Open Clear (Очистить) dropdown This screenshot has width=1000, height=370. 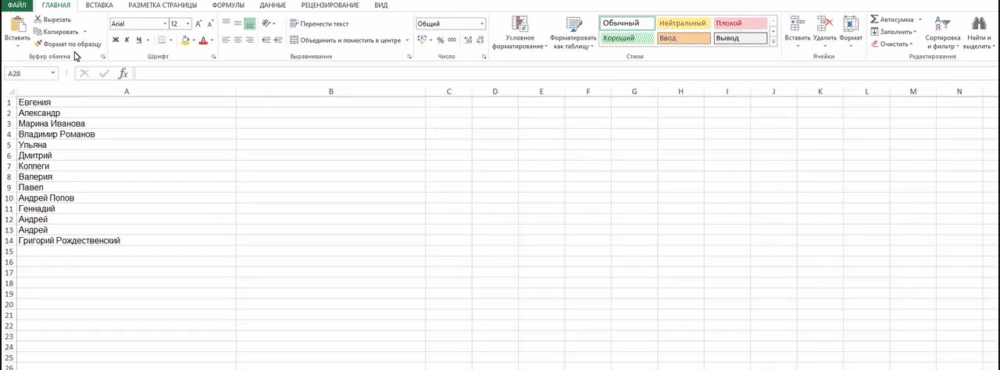[892, 44]
